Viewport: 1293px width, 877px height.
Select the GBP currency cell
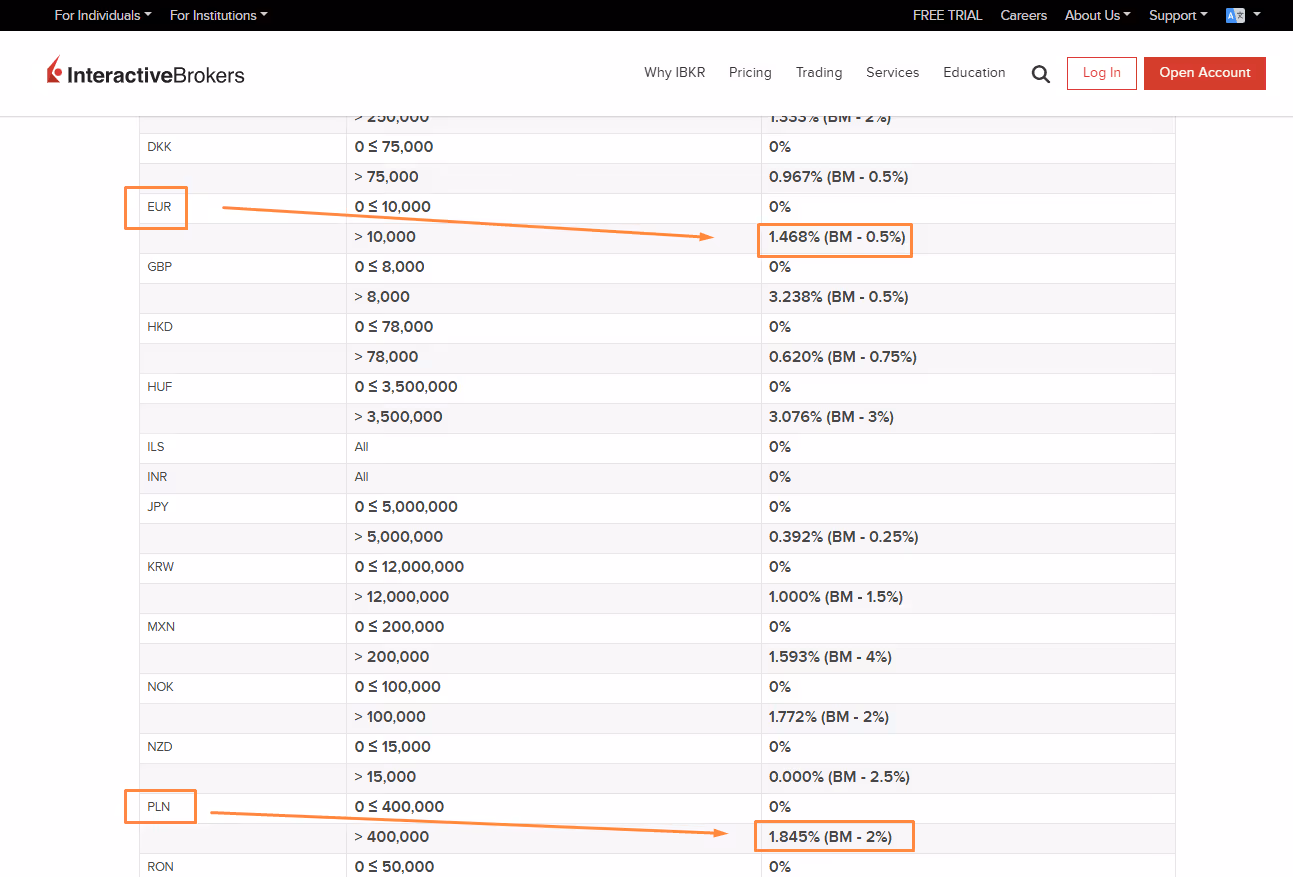(243, 267)
